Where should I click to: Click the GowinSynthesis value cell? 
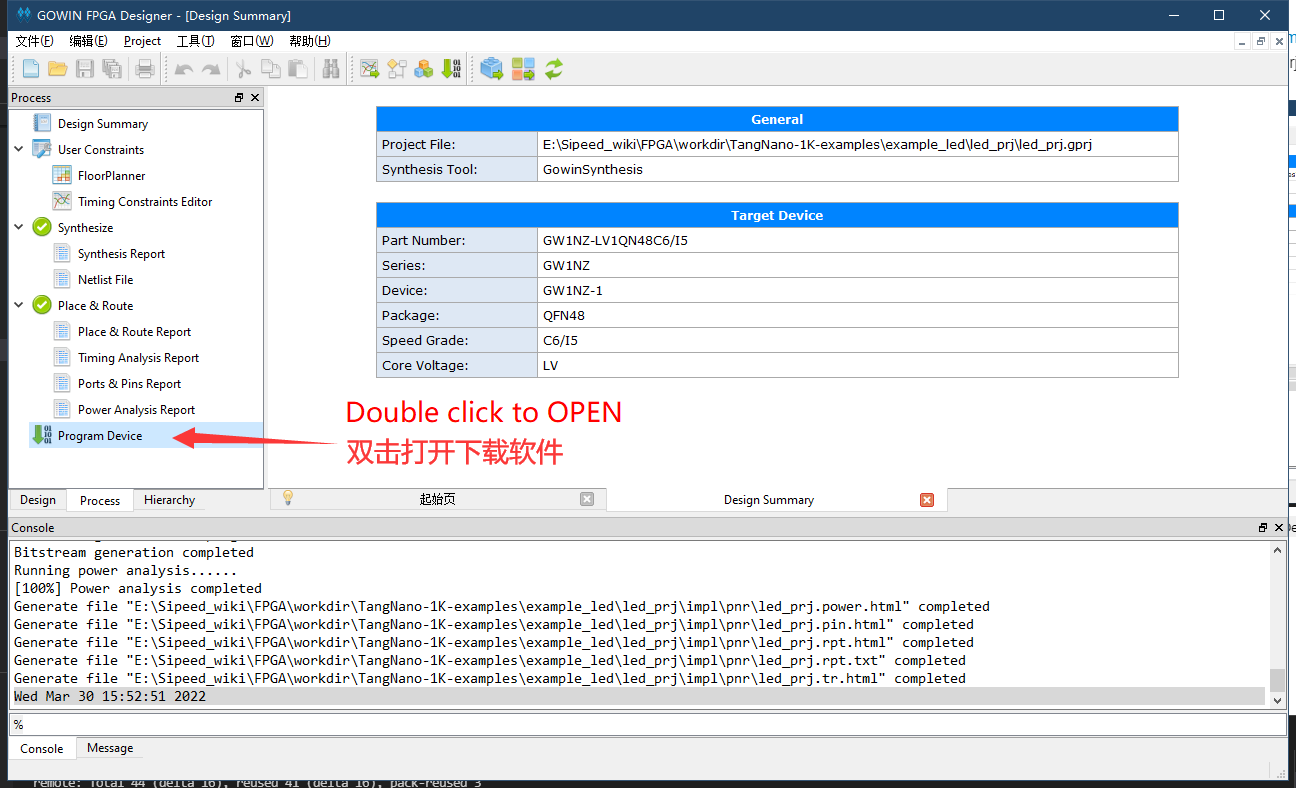(x=858, y=169)
